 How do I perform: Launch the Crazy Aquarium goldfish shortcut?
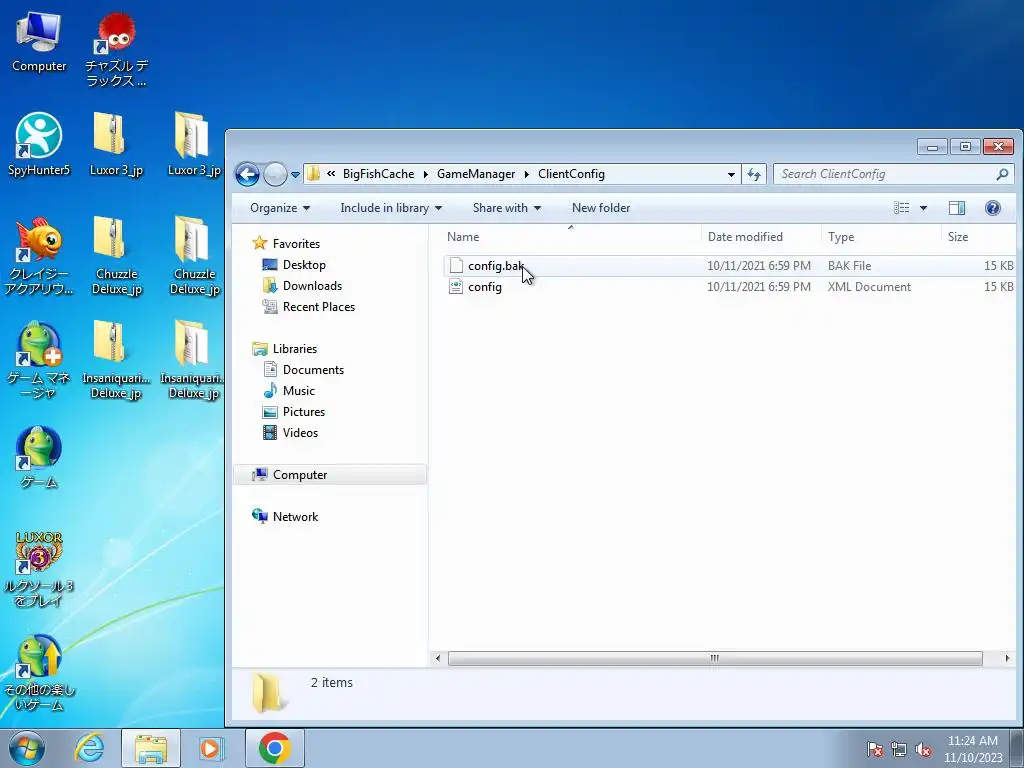click(x=39, y=256)
